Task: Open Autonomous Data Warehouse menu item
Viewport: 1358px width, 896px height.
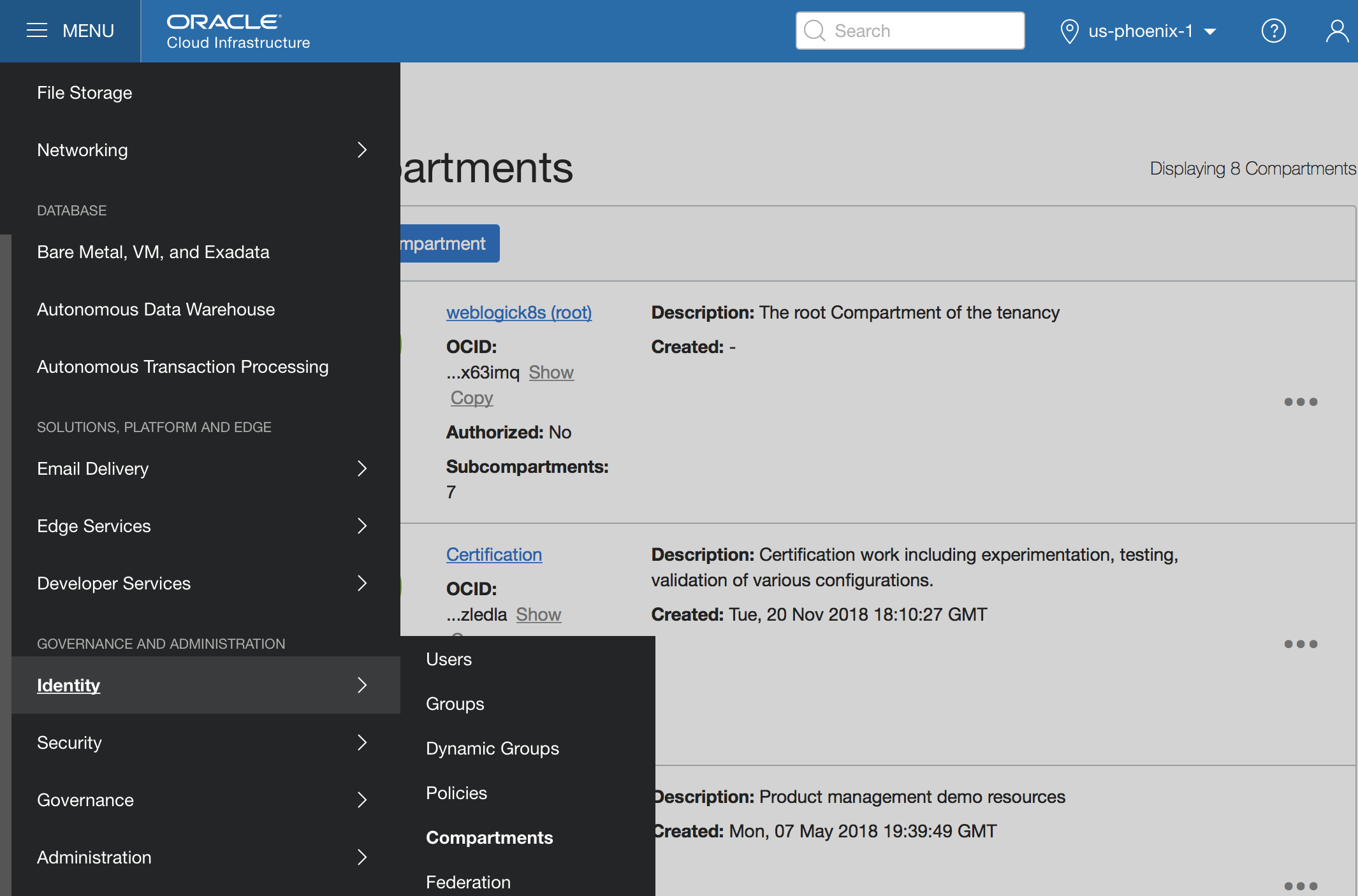Action: (x=156, y=309)
